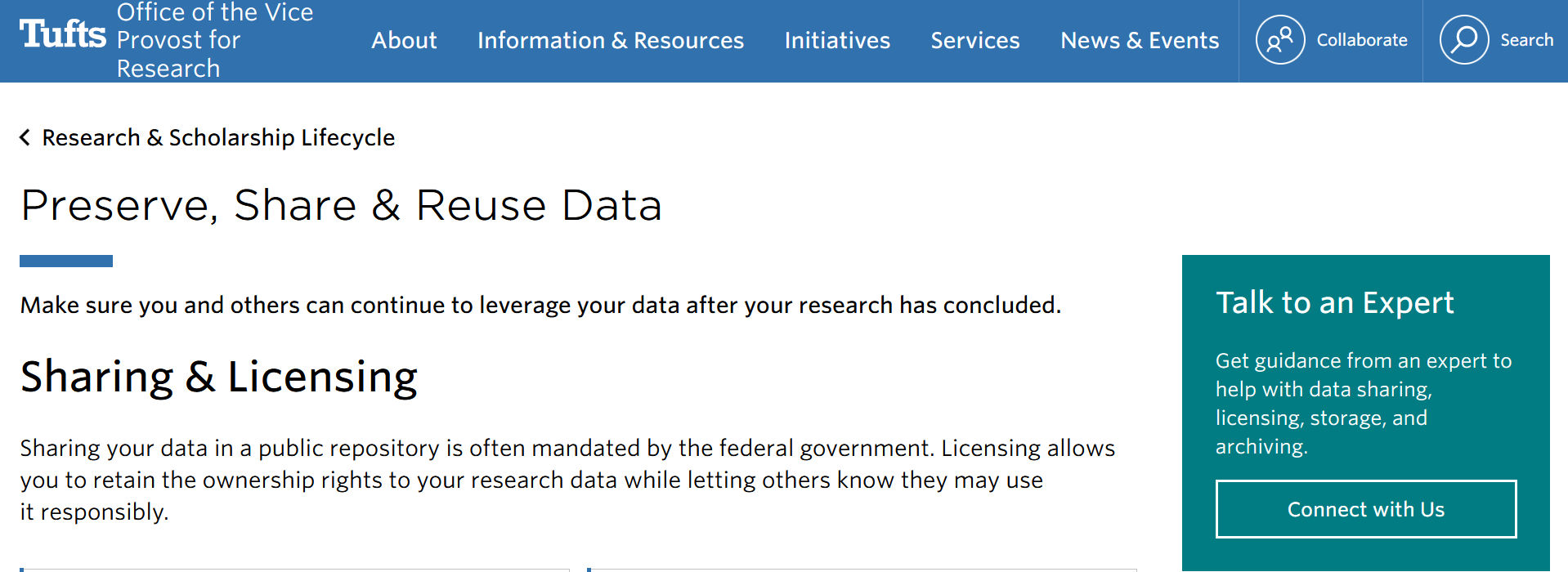
Task: Select Services in the navigation bar
Action: pyautogui.click(x=974, y=40)
